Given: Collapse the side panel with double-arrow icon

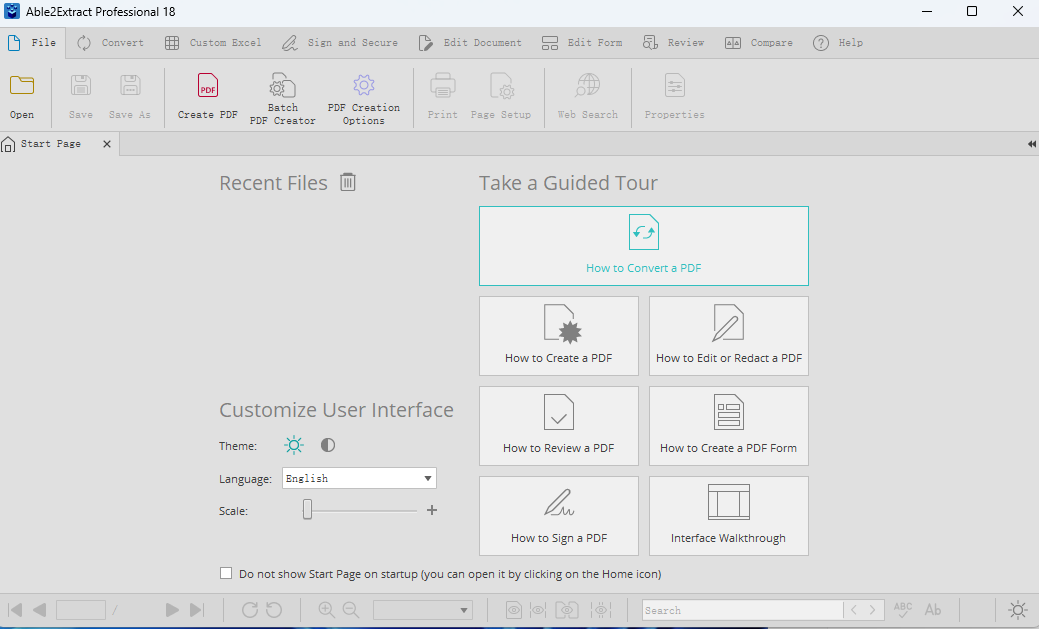Looking at the screenshot, I should click(1031, 144).
